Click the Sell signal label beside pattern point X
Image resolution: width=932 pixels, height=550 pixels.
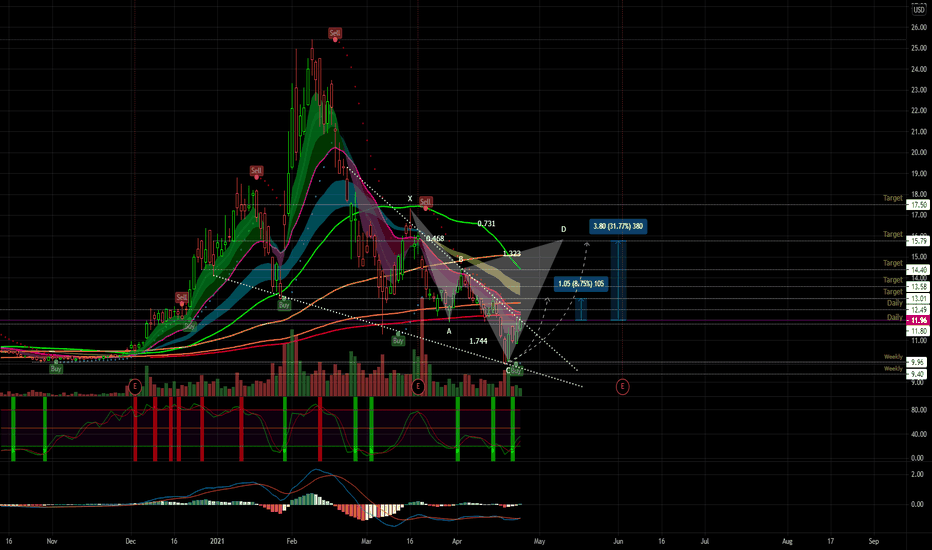pos(426,202)
